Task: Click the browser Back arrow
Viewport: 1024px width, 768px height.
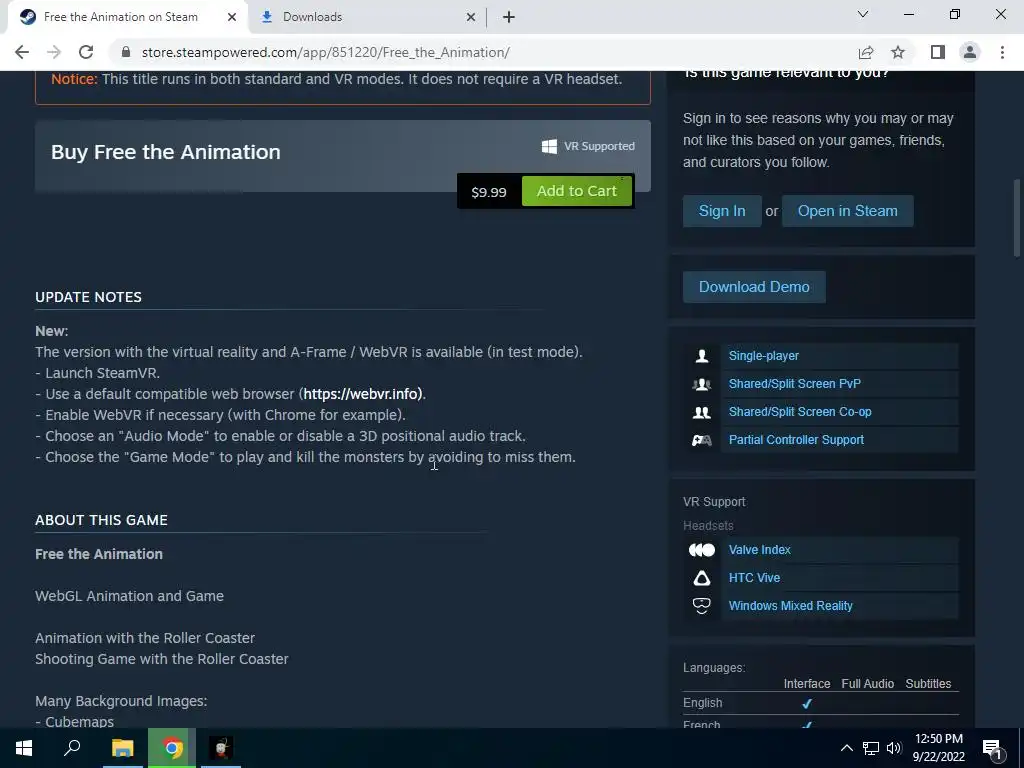Action: point(22,52)
